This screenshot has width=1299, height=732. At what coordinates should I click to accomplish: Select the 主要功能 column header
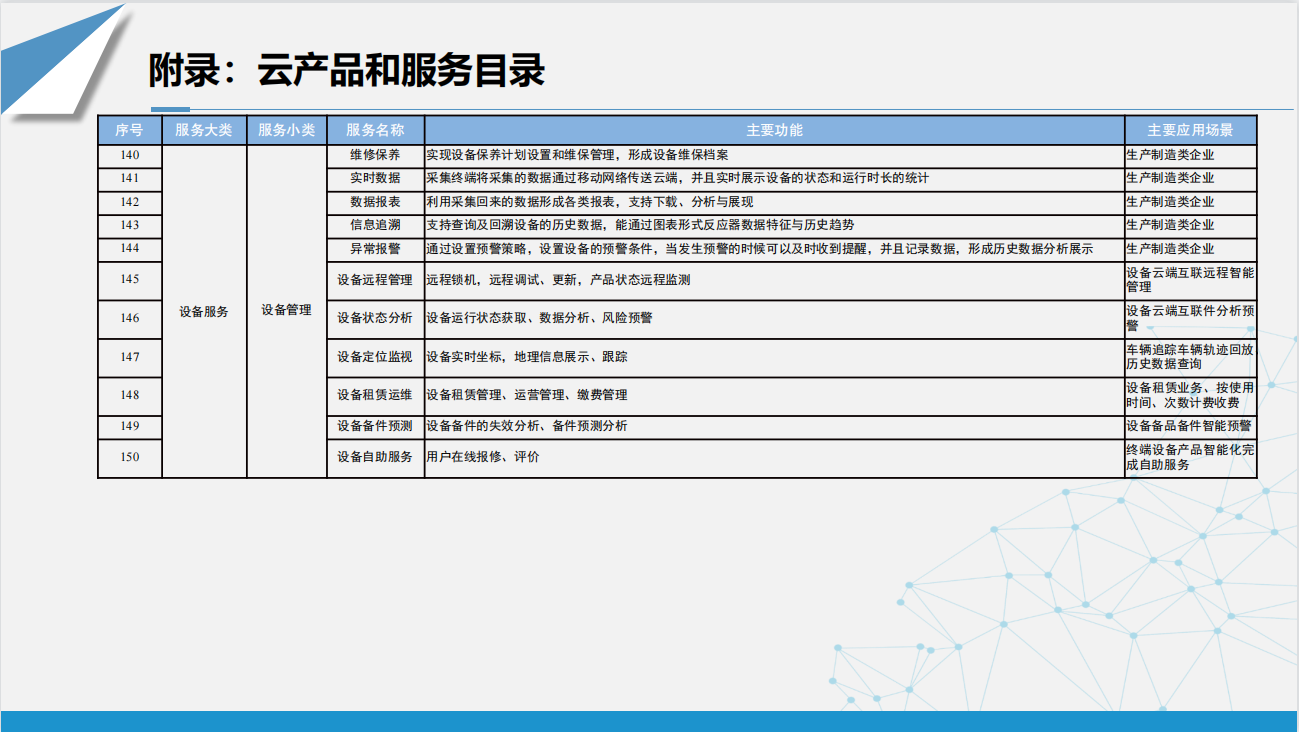pos(774,130)
